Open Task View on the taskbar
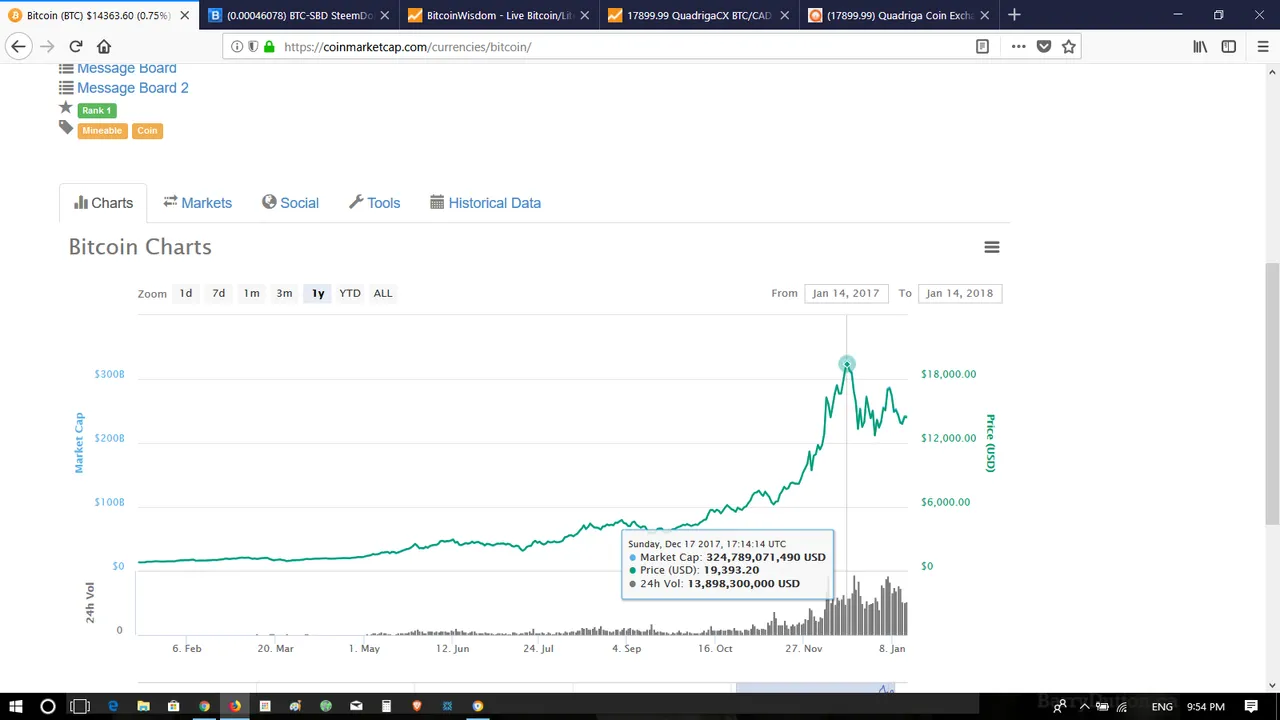Screen dimensions: 1280x720 coord(80,706)
